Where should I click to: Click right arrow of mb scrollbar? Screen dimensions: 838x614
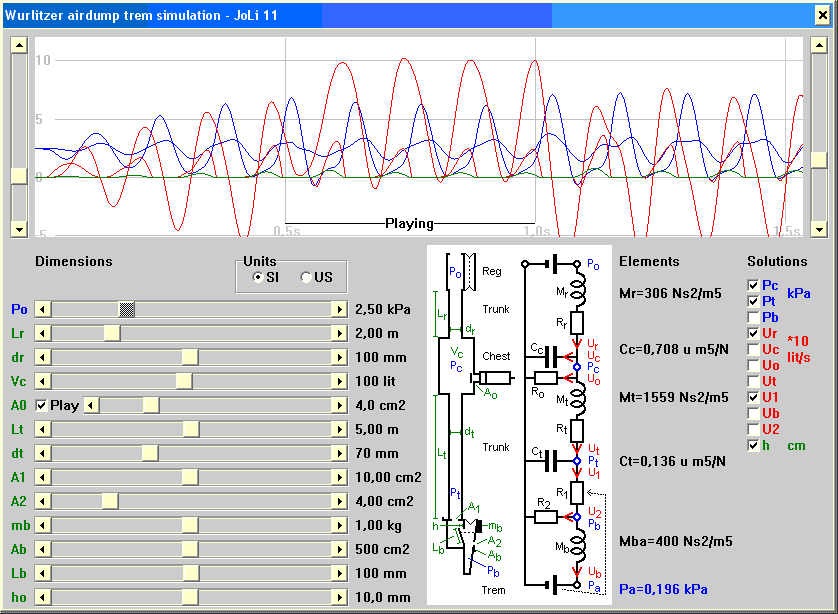click(339, 525)
